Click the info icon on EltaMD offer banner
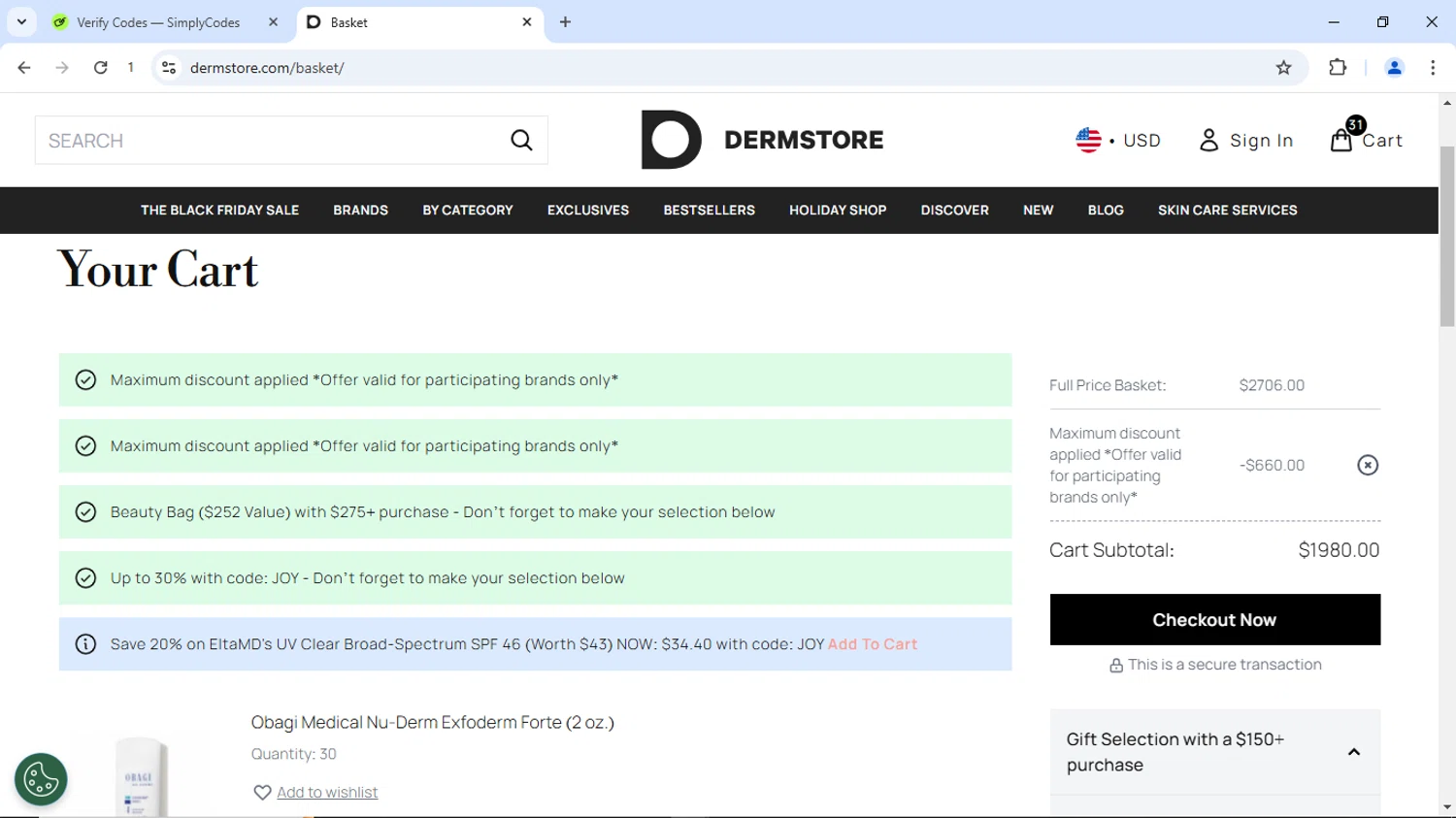The height and width of the screenshot is (818, 1456). pyautogui.click(x=85, y=644)
